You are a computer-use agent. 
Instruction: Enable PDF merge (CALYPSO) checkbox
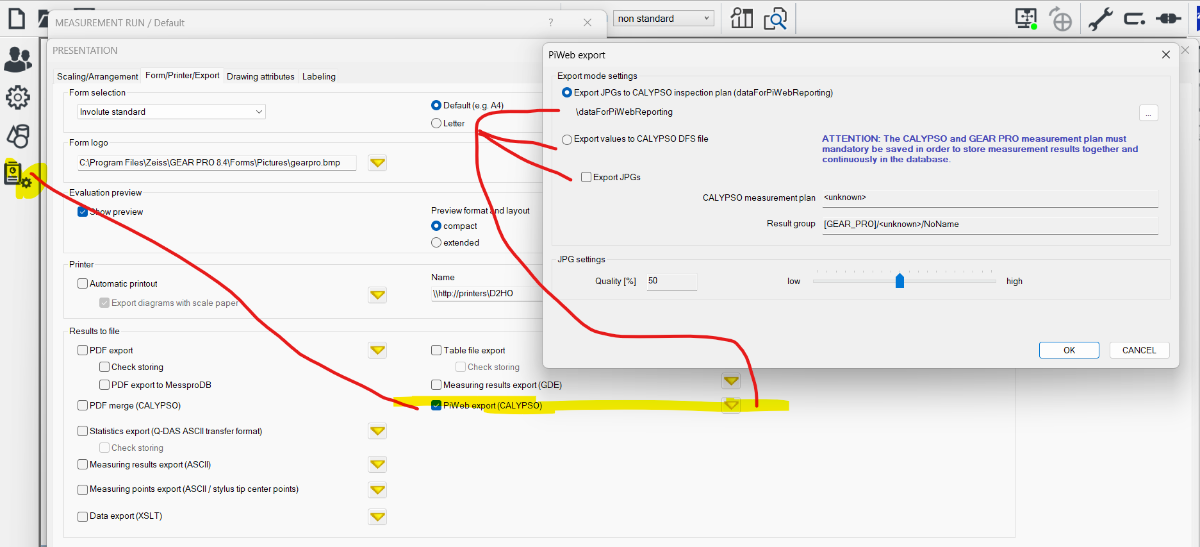coord(83,406)
